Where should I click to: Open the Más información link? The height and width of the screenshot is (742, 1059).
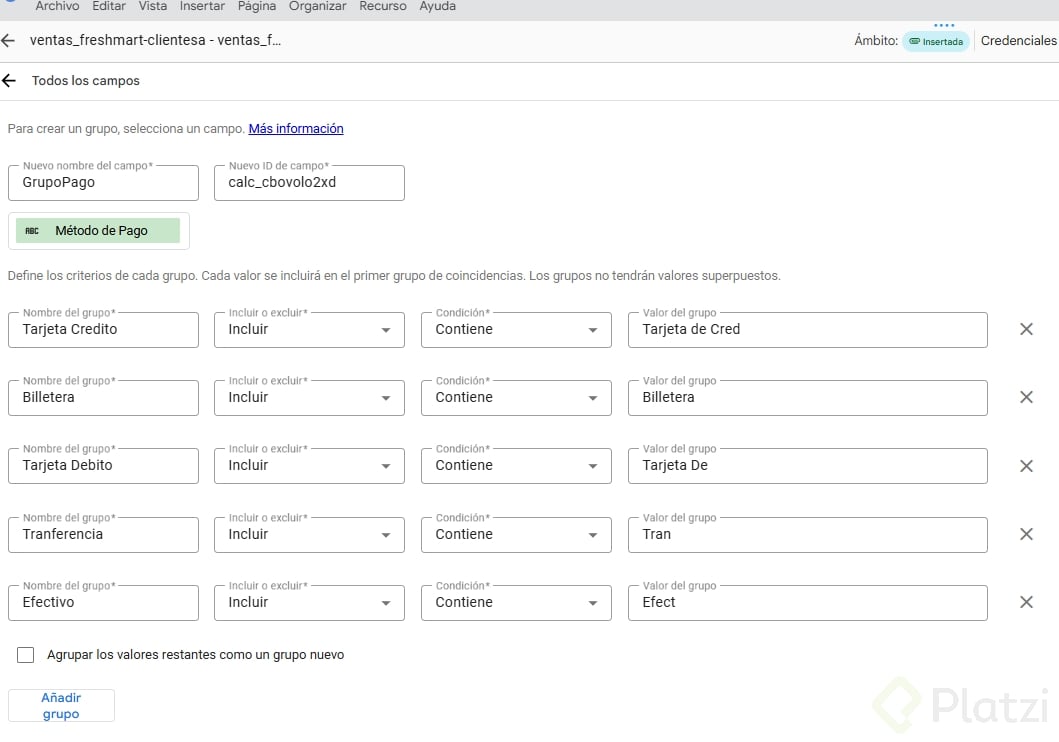[296, 129]
